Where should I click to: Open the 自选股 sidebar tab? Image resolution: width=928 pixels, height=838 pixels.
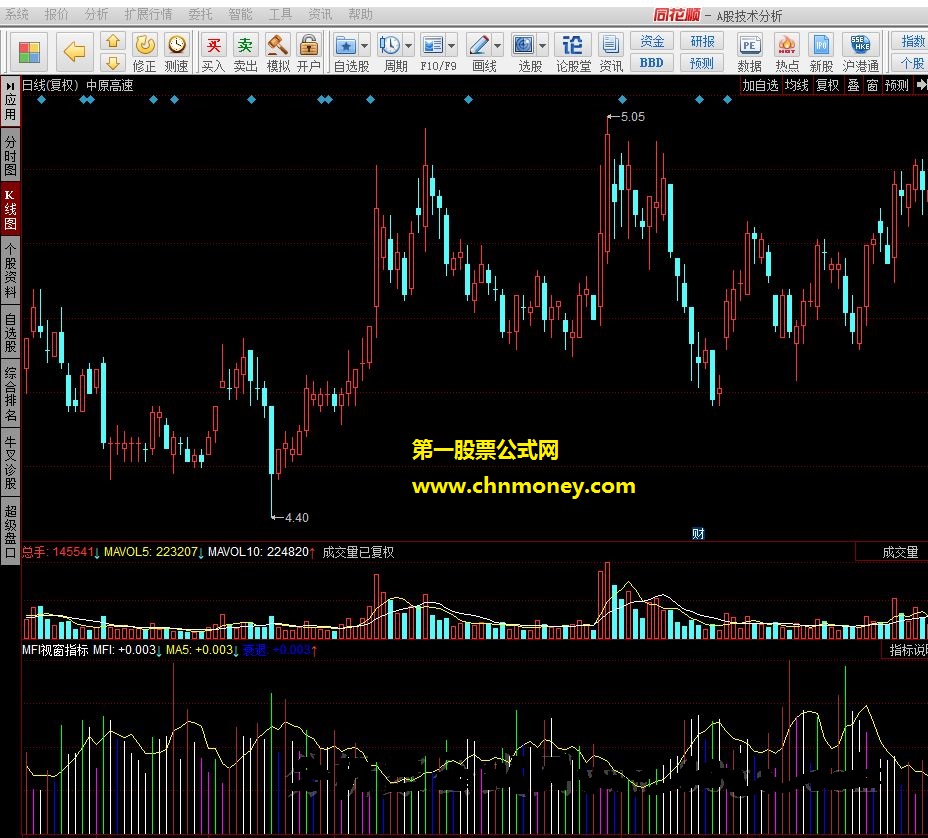point(10,333)
